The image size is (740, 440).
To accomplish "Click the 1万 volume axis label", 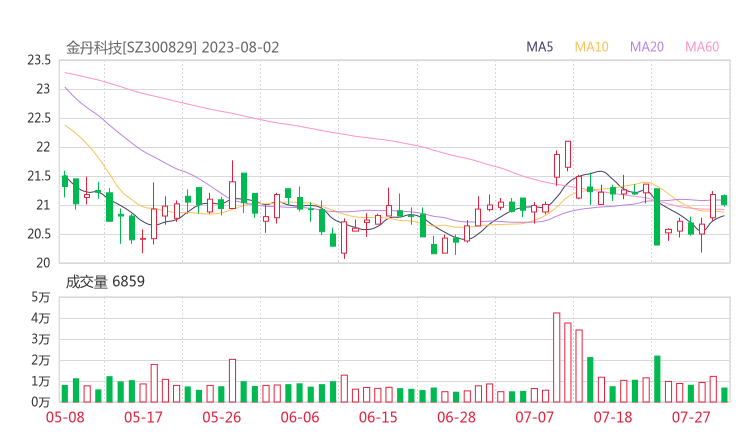I will tap(41, 381).
